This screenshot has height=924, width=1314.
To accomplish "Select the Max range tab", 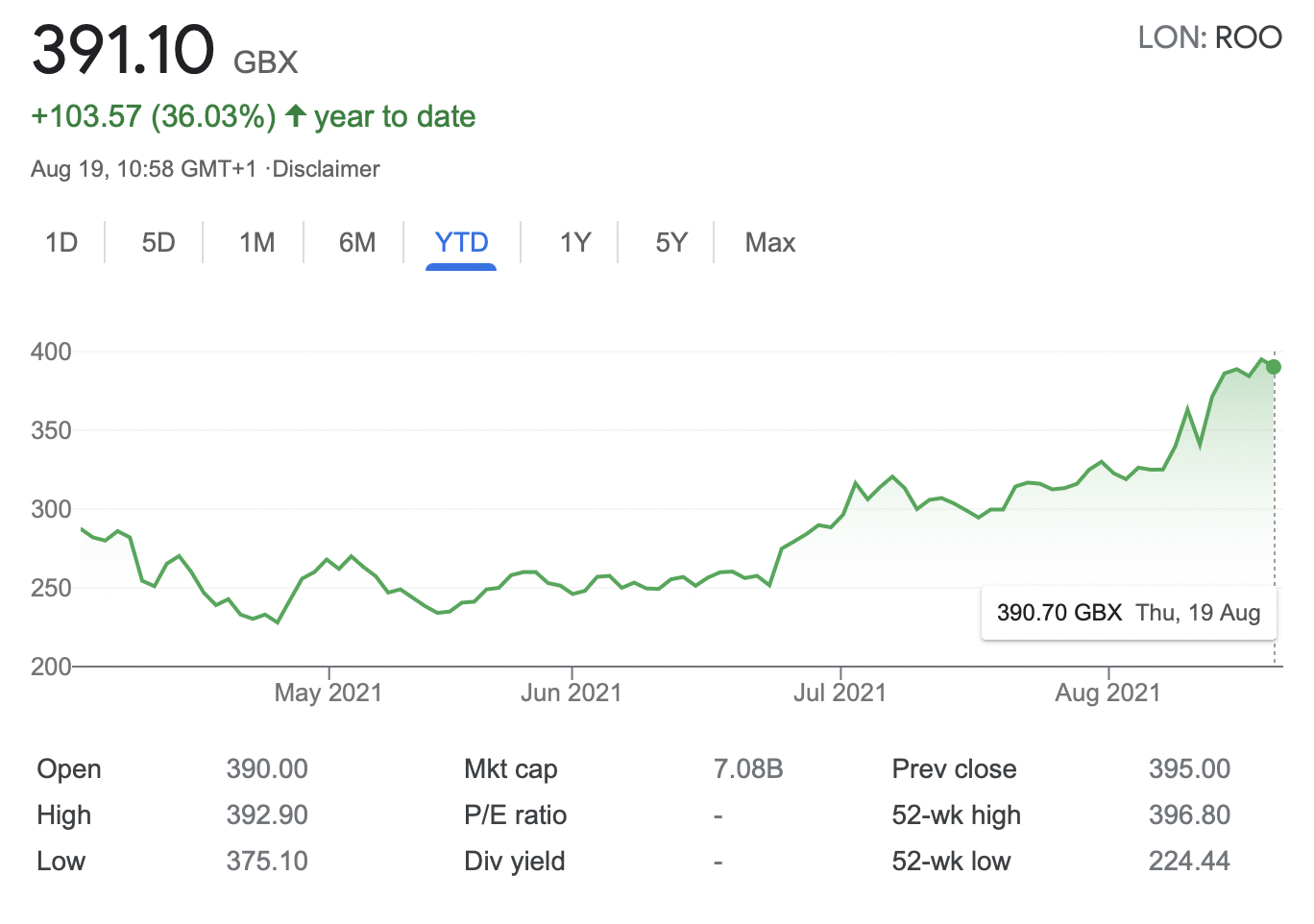I will pos(769,242).
